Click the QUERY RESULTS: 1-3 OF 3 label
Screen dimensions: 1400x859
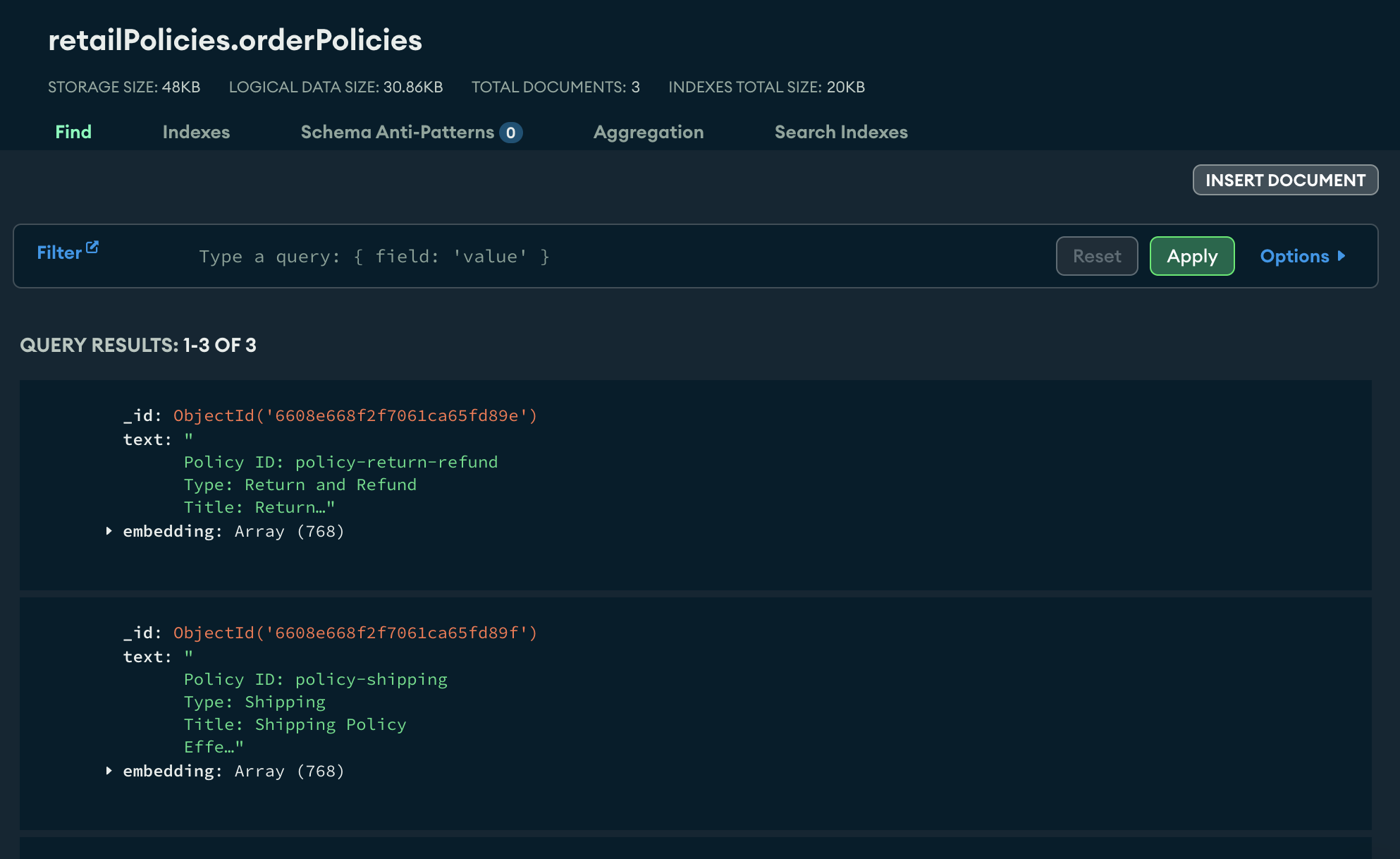(138, 345)
